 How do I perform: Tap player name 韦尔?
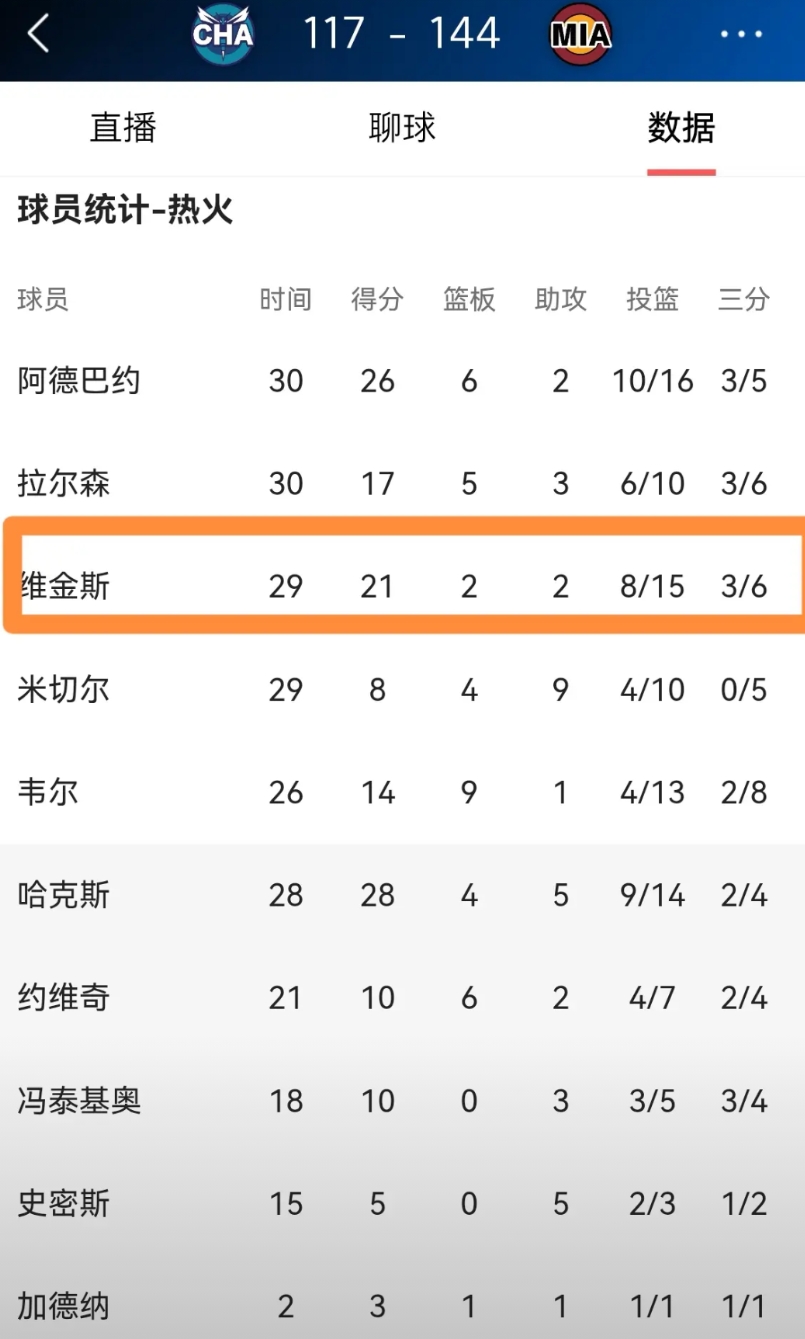48,793
